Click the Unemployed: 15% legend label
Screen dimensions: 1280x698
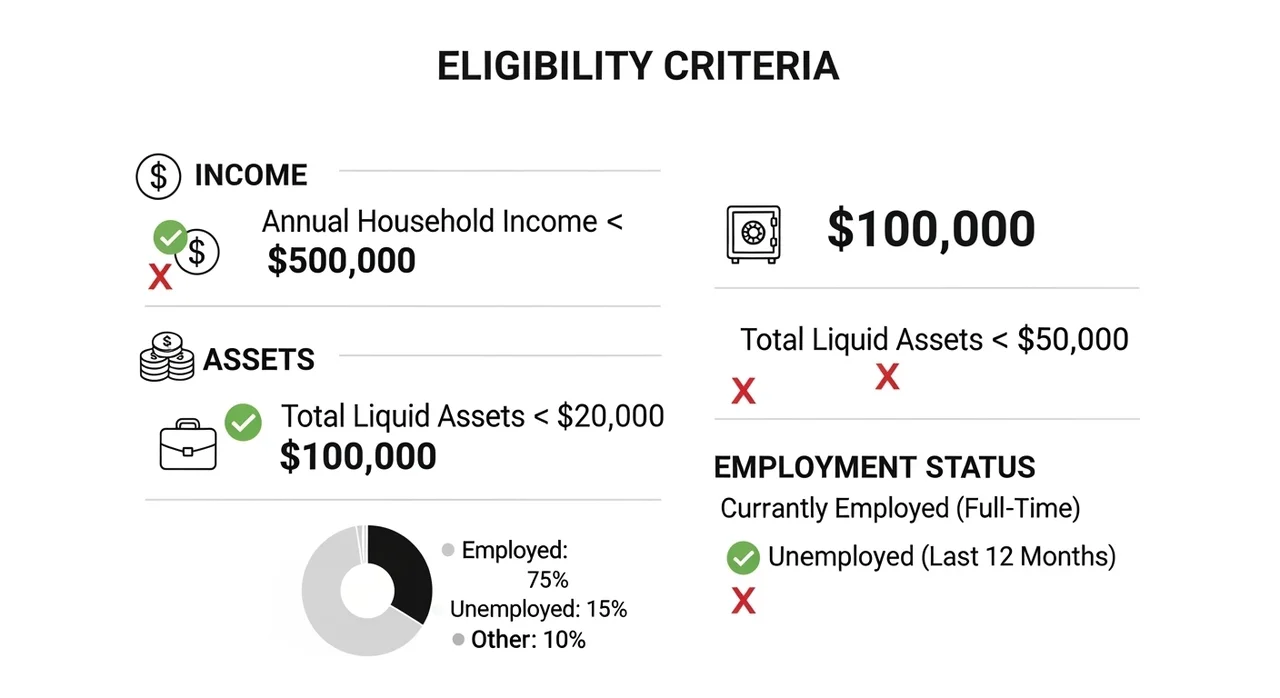[x=538, y=609]
